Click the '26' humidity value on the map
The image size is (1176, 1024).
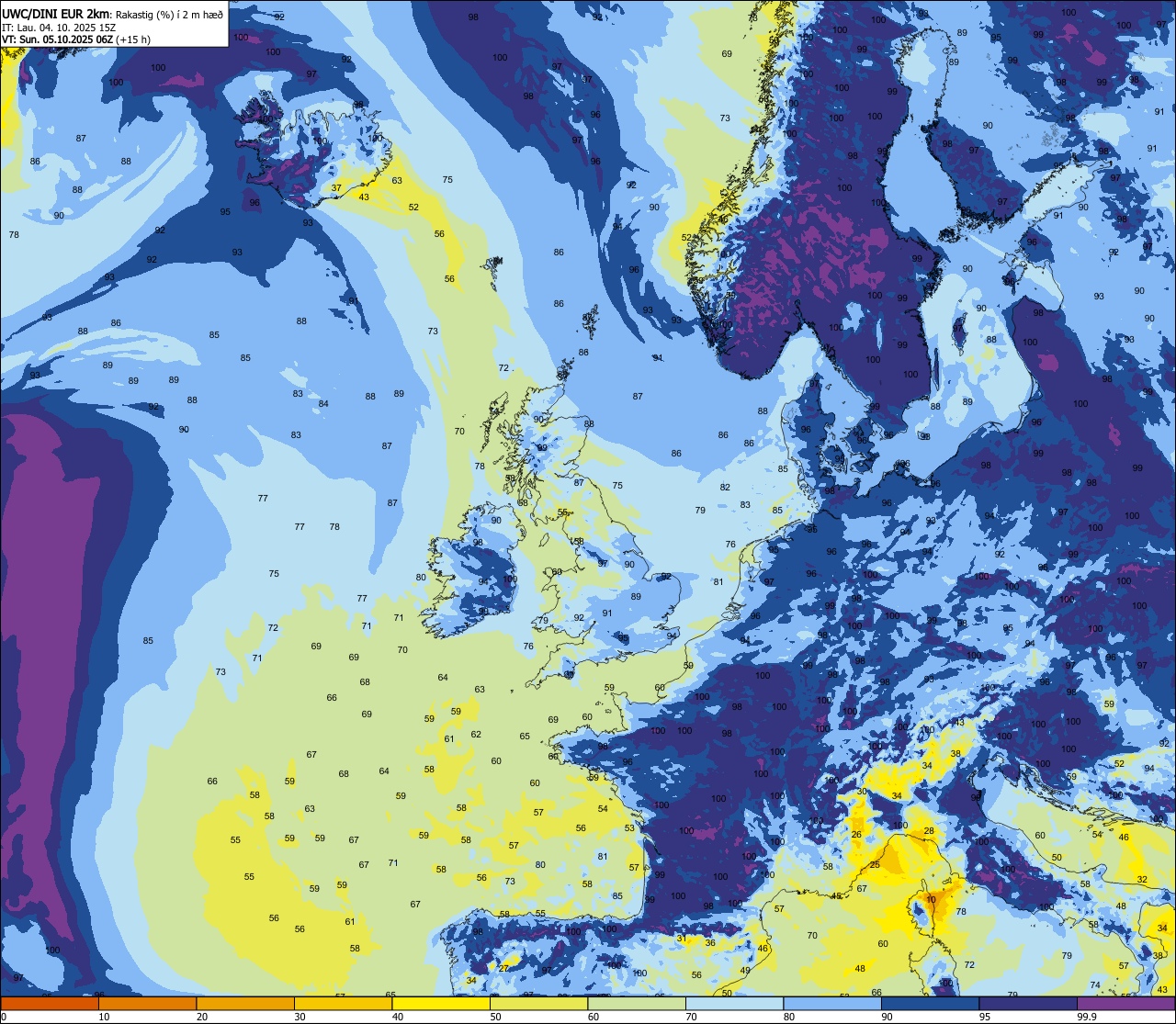click(856, 835)
